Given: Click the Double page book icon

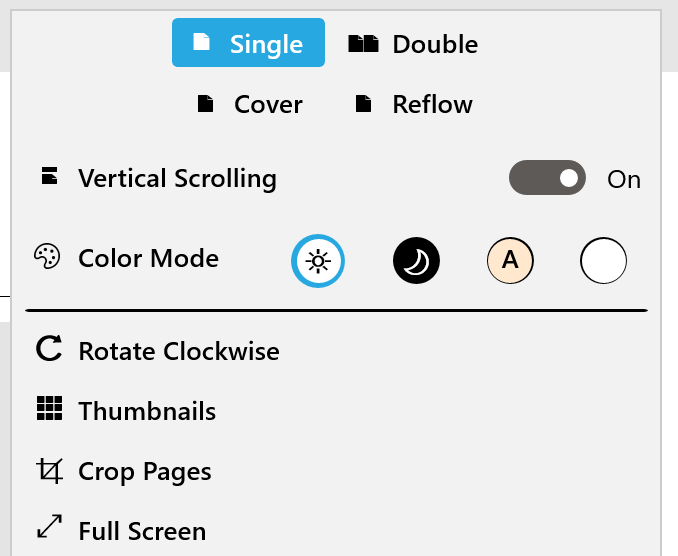Looking at the screenshot, I should (363, 44).
